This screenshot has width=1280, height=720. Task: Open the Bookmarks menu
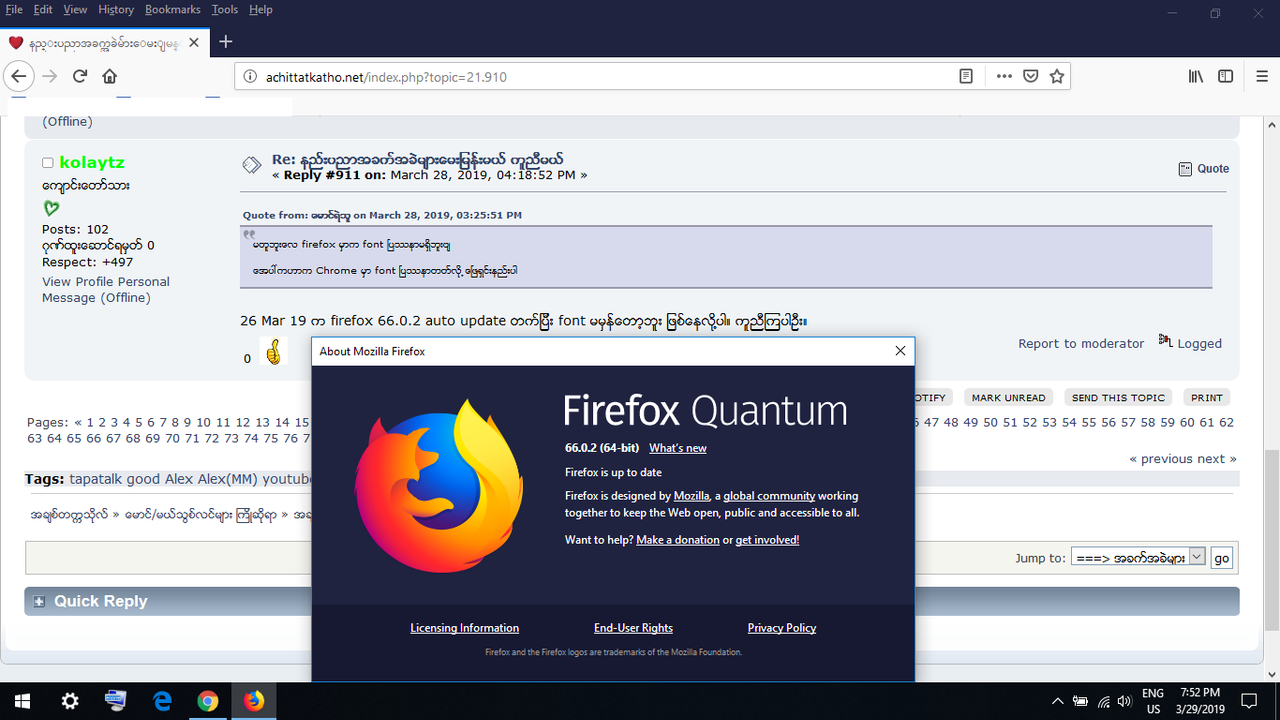click(x=172, y=9)
